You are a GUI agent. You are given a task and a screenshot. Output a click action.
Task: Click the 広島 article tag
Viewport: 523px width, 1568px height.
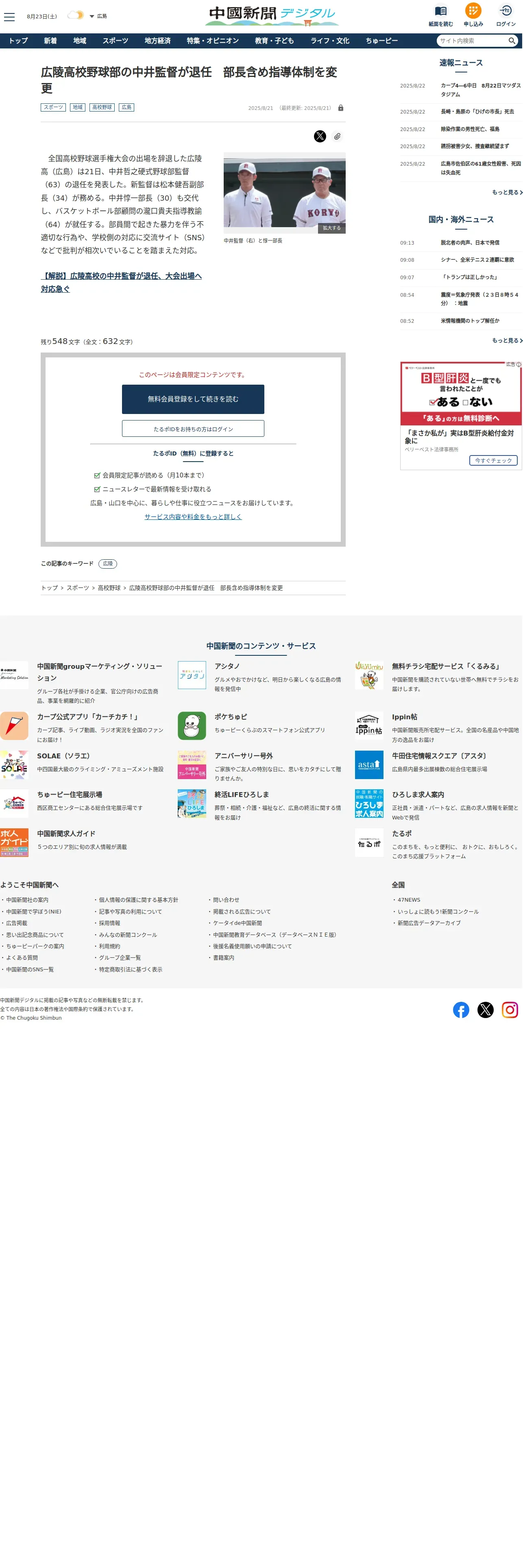pos(126,107)
